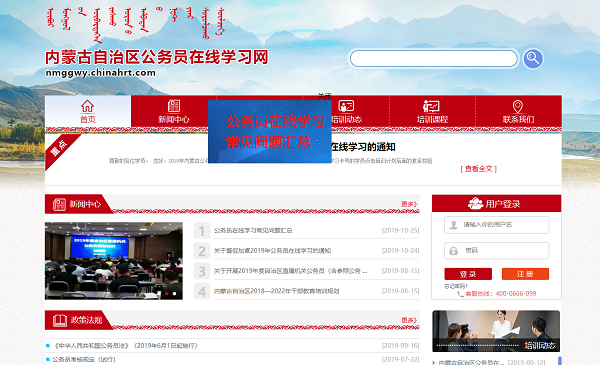Open the 培训课程 navigation tab
600x365 pixels.
pos(432,111)
